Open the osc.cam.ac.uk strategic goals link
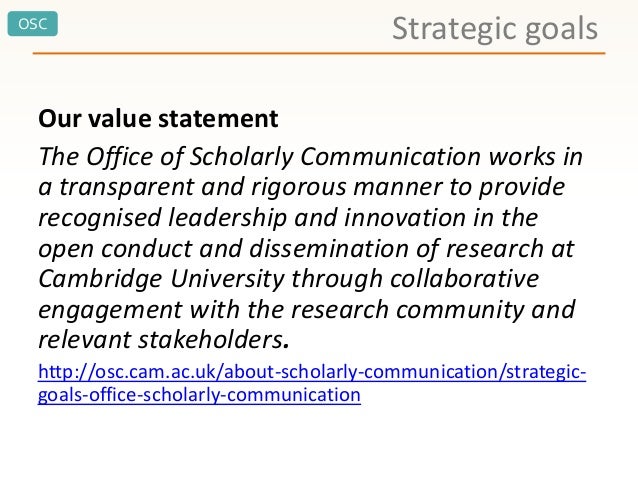Image resolution: width=638 pixels, height=479 pixels. (x=312, y=373)
